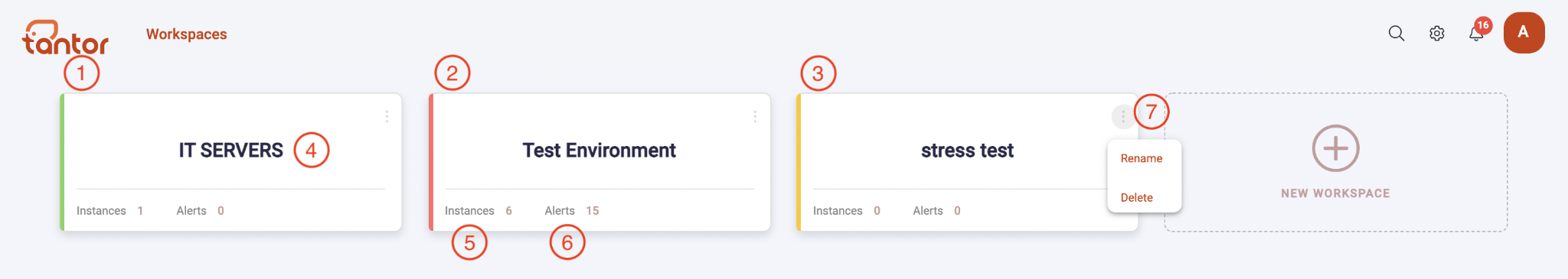This screenshot has height=279, width=1568.
Task: Click the NEW WORKSPACE label
Action: (x=1335, y=193)
